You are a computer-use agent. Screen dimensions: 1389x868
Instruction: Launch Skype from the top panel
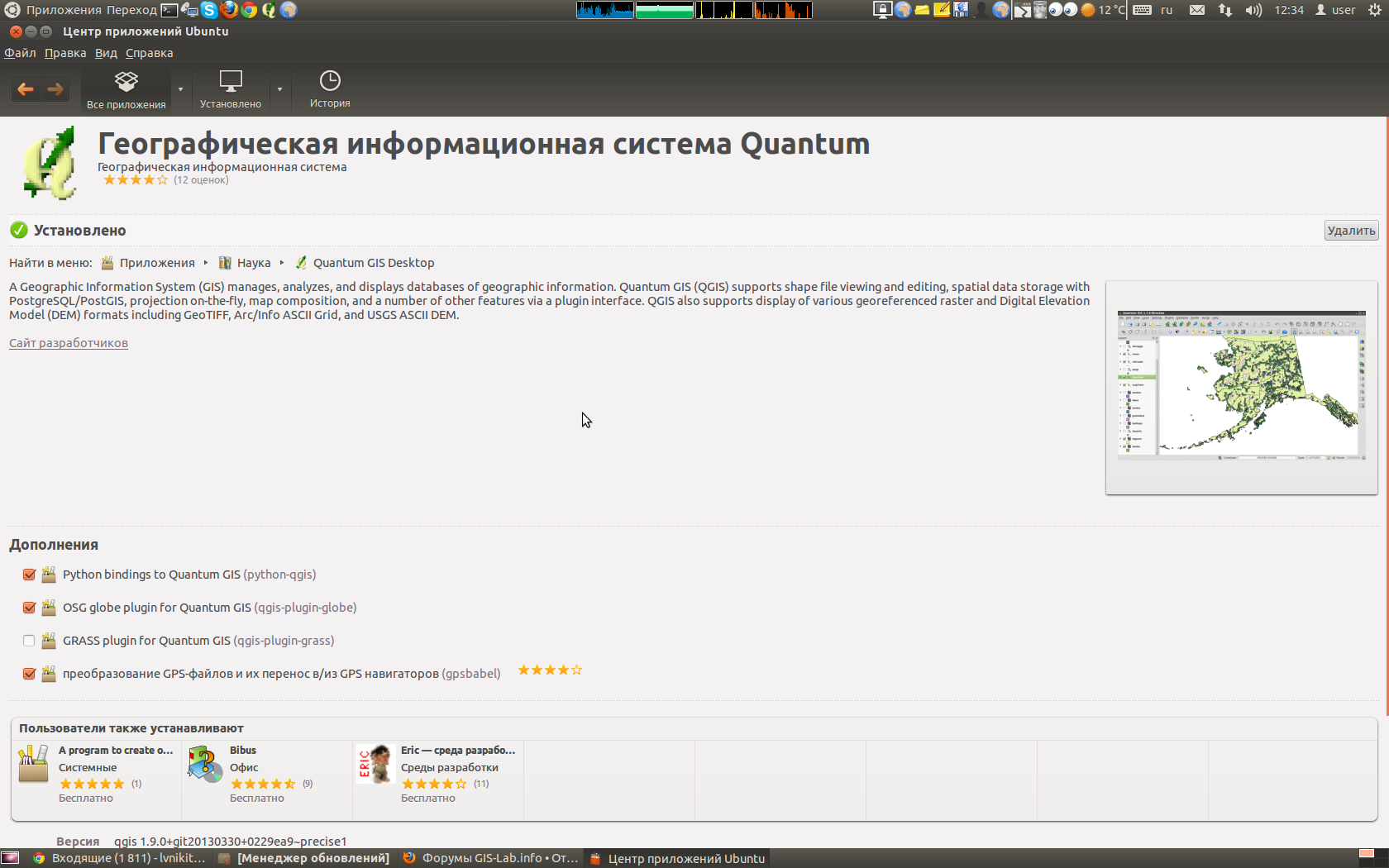pos(209,10)
